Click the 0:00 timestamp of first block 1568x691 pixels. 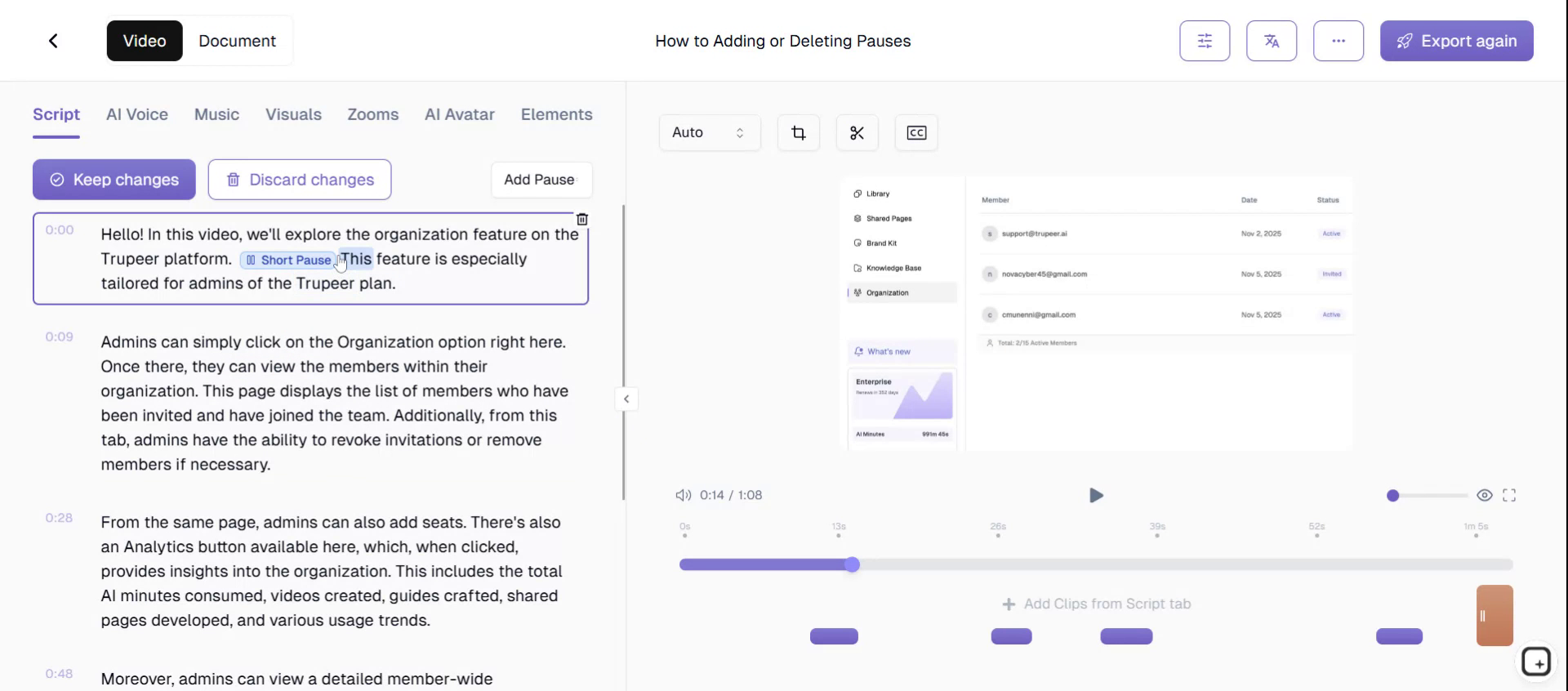59,230
